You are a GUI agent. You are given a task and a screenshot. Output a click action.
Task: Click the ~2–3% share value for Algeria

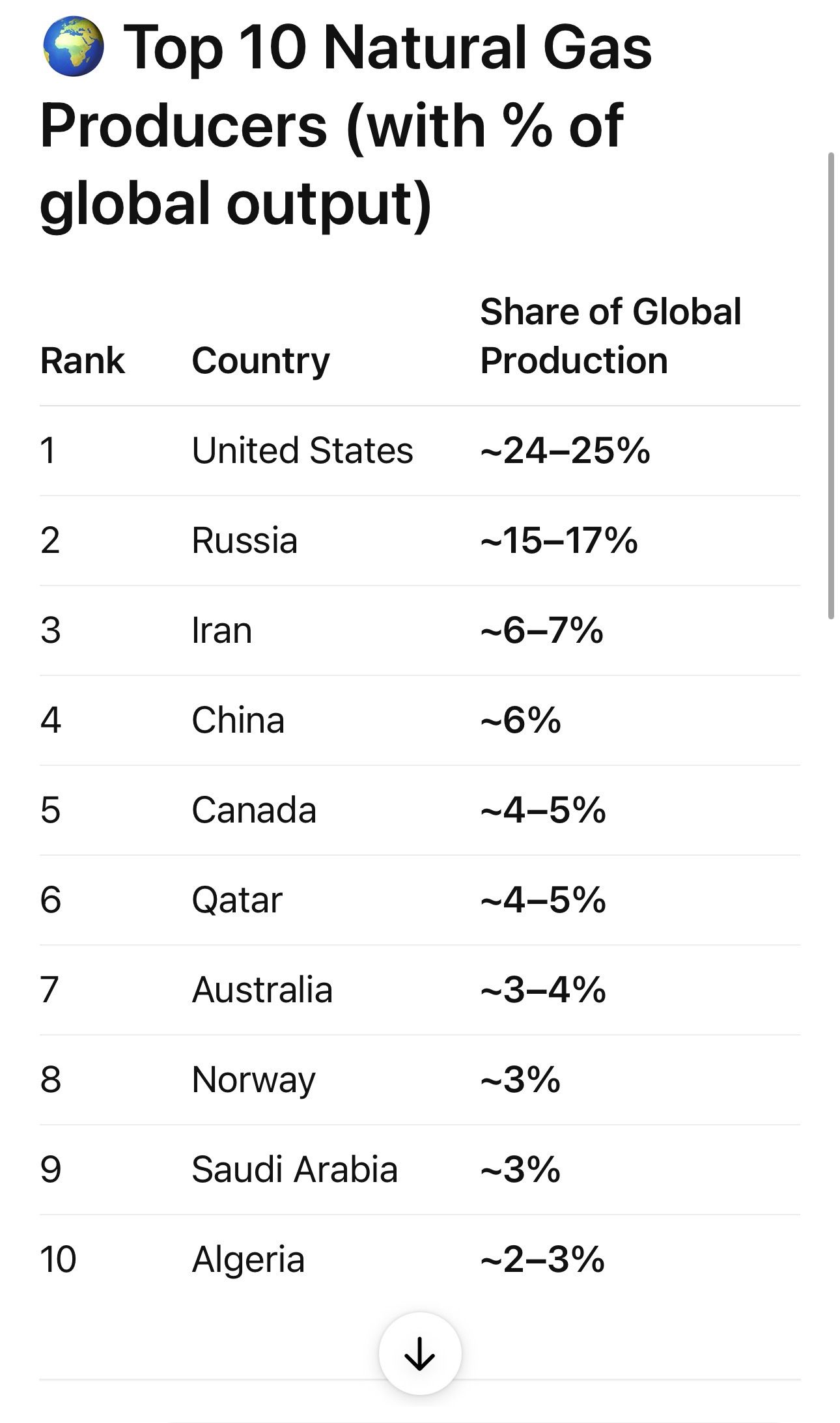[542, 1259]
